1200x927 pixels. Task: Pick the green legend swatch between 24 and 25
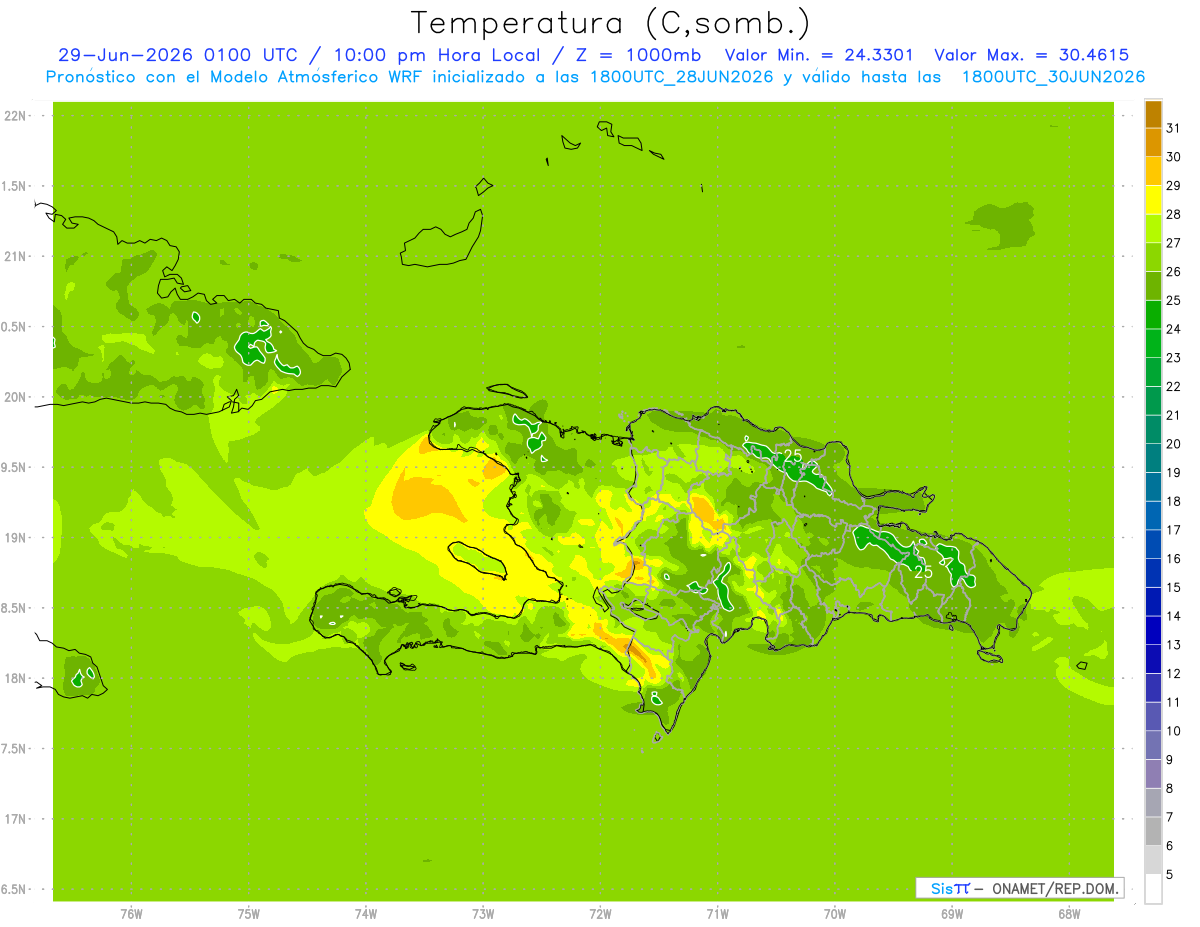pyautogui.click(x=1153, y=314)
